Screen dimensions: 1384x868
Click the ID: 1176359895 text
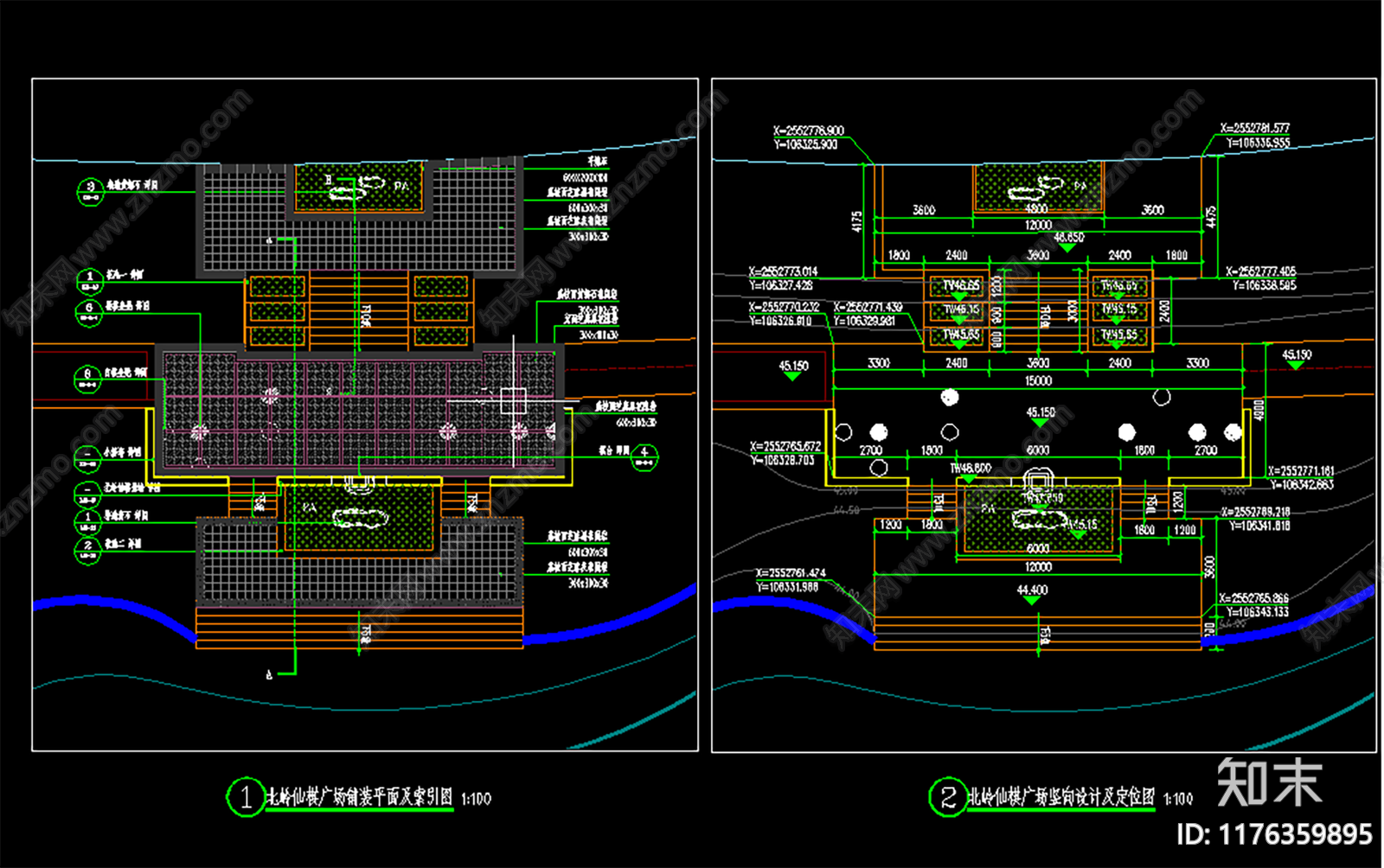click(1274, 834)
